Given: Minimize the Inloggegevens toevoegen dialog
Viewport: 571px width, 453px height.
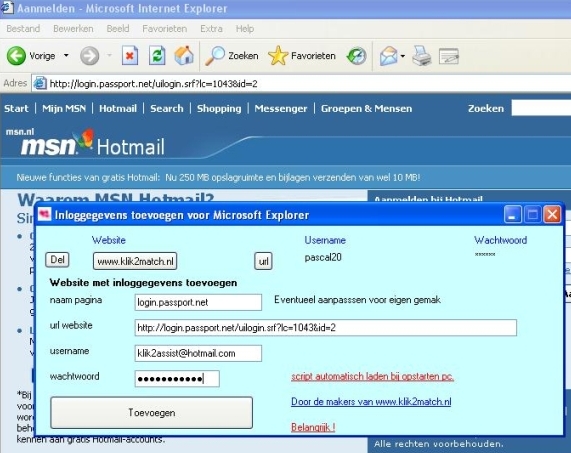Looking at the screenshot, I should (512, 214).
